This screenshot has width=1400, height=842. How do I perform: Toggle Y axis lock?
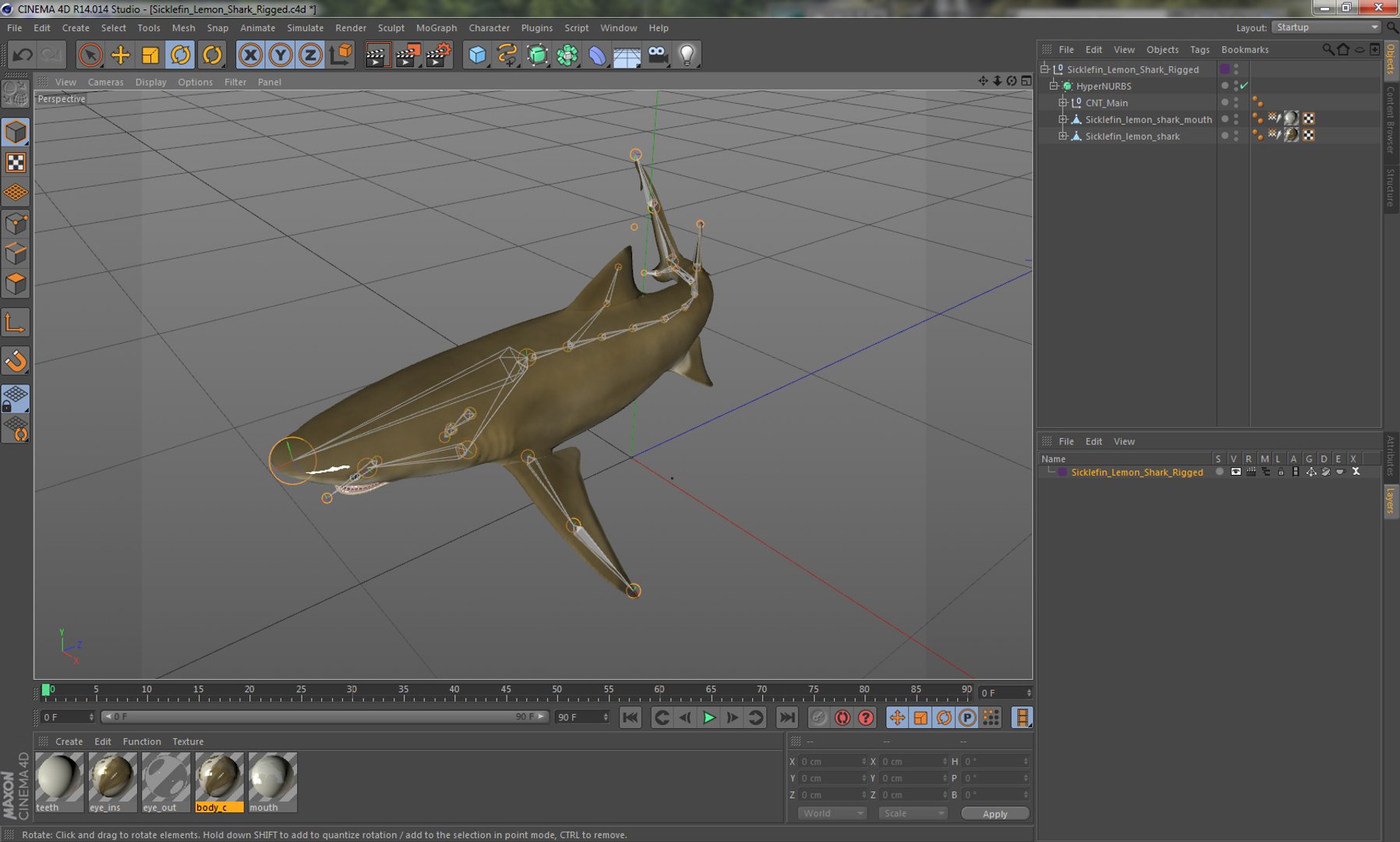281,55
